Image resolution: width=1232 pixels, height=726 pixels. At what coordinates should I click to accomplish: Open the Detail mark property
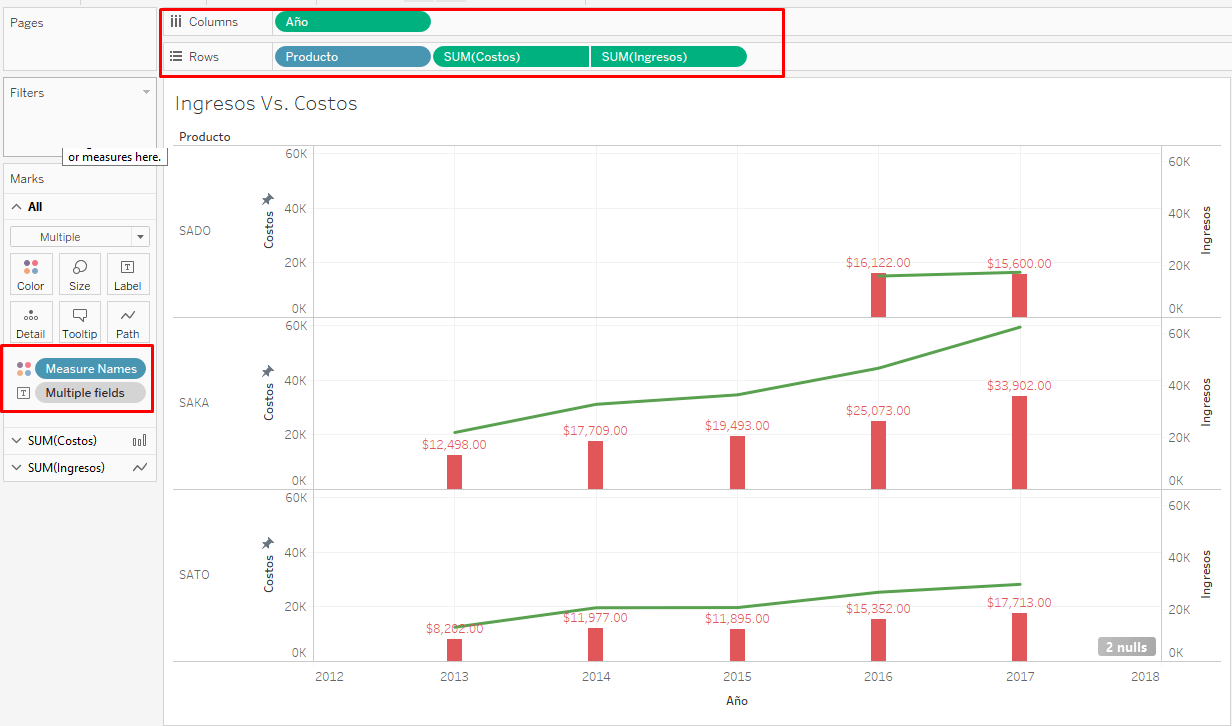click(31, 321)
